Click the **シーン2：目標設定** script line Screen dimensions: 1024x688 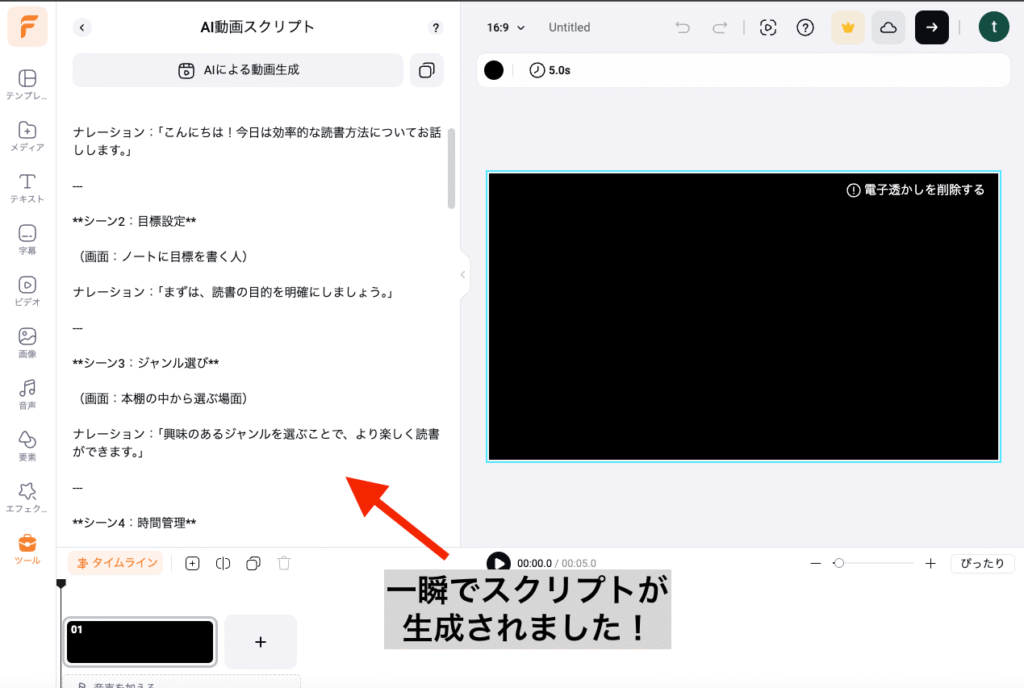tap(135, 221)
